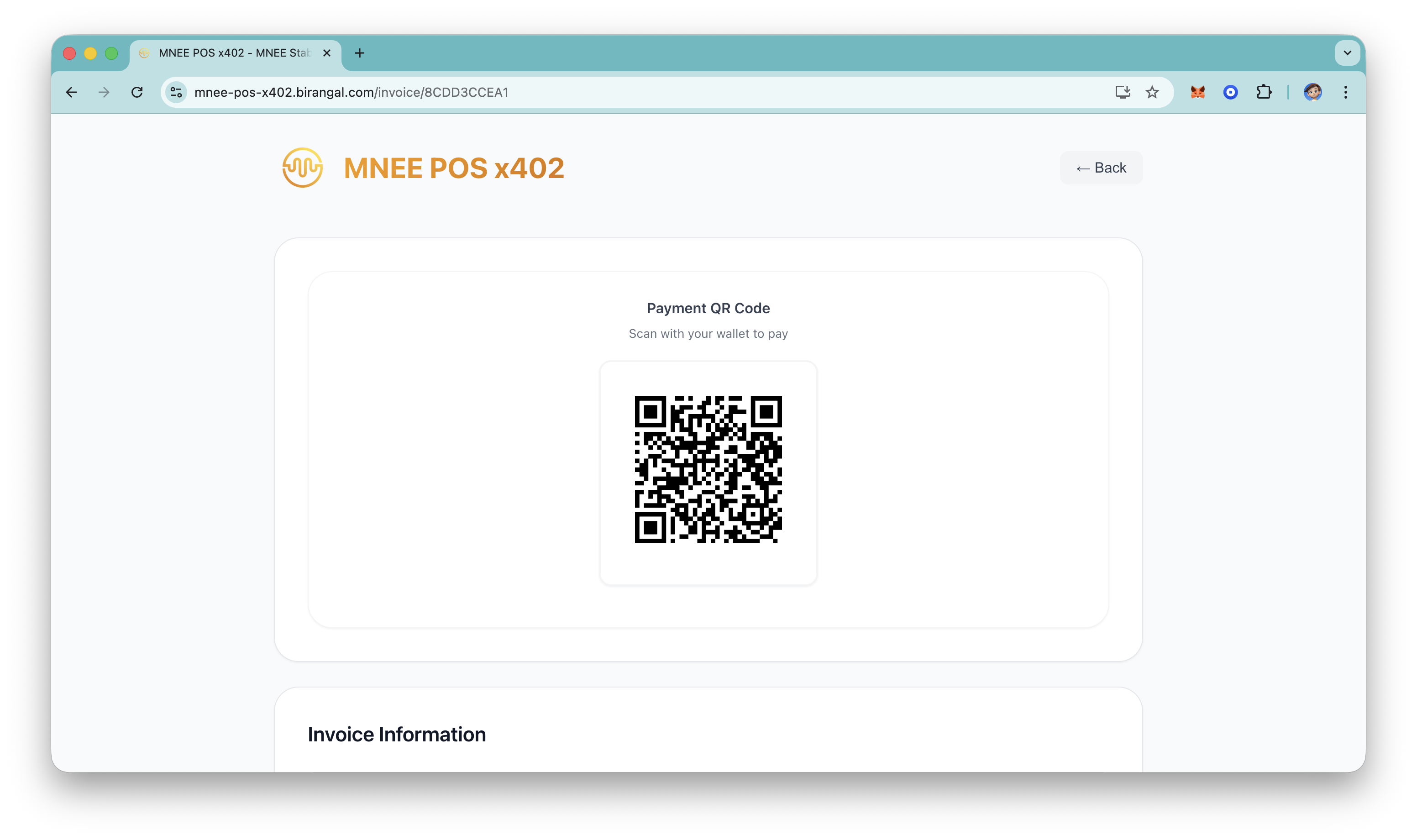
Task: Click the install app icon in address bar
Action: tap(1123, 92)
